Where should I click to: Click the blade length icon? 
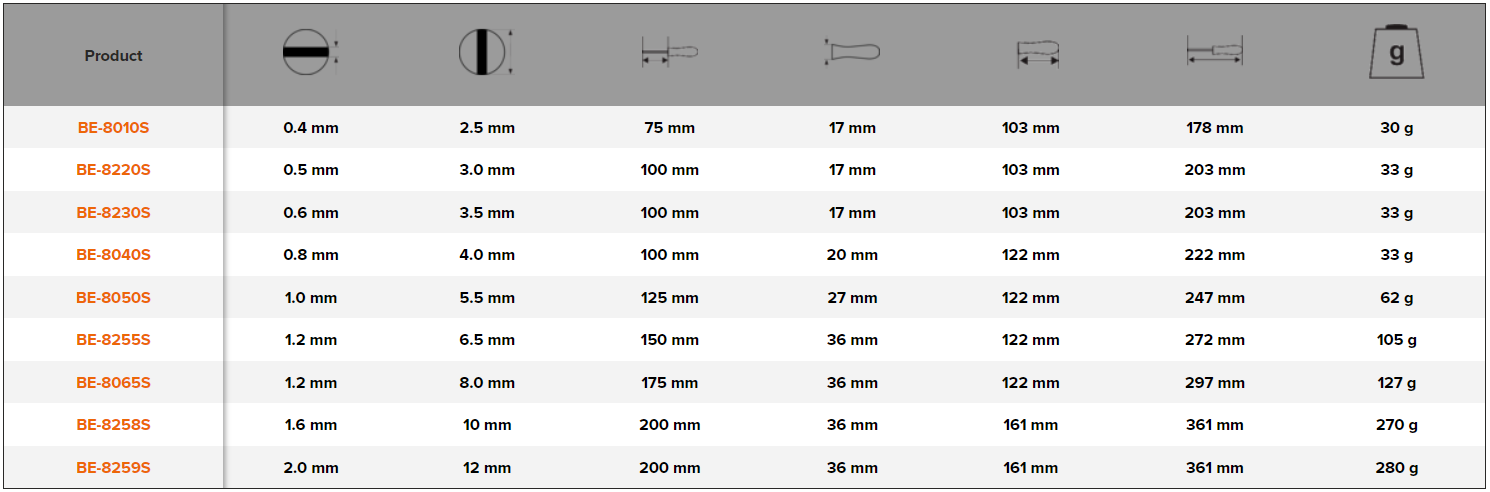coord(669,52)
